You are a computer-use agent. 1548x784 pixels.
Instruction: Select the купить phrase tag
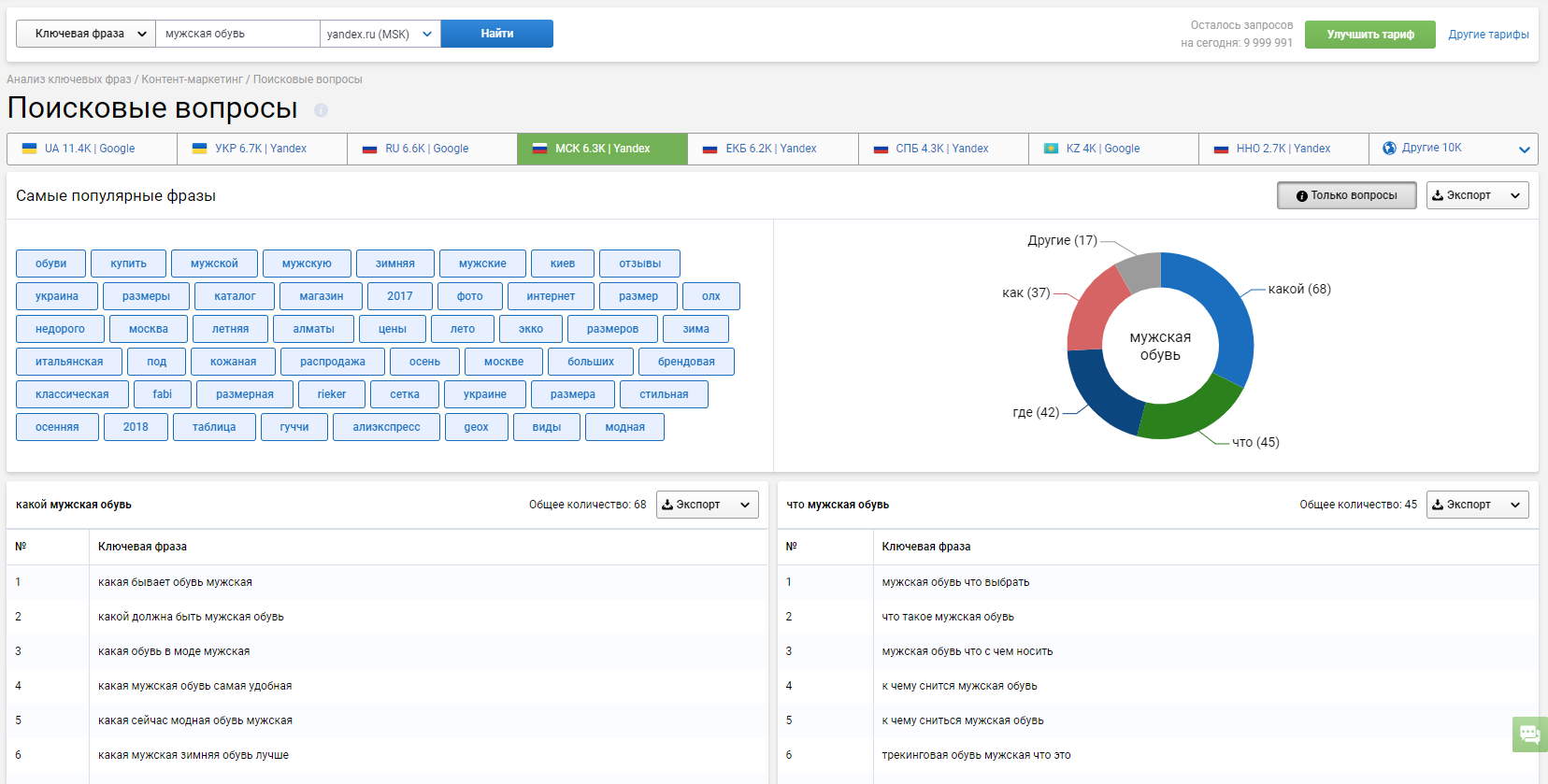[128, 264]
